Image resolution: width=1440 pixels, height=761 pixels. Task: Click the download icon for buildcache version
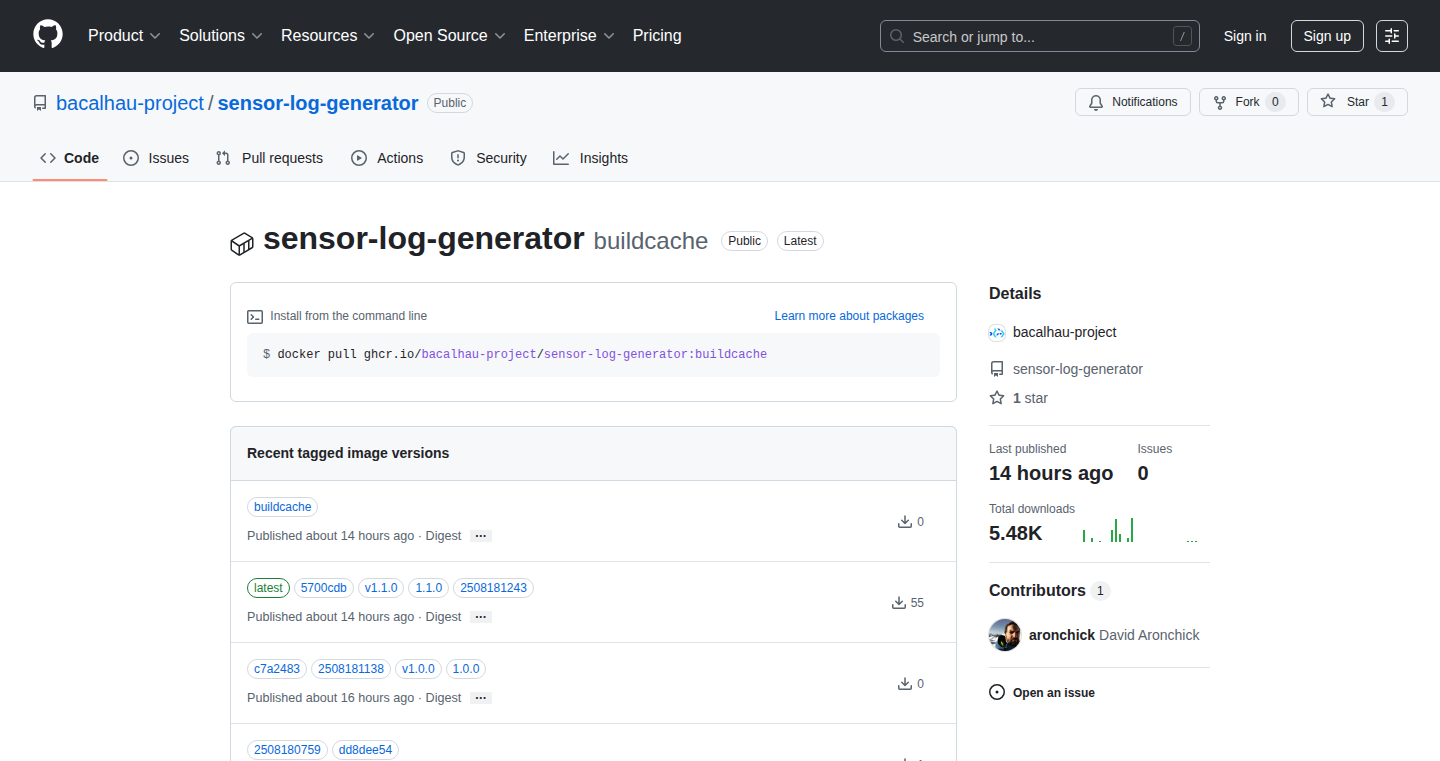click(905, 522)
